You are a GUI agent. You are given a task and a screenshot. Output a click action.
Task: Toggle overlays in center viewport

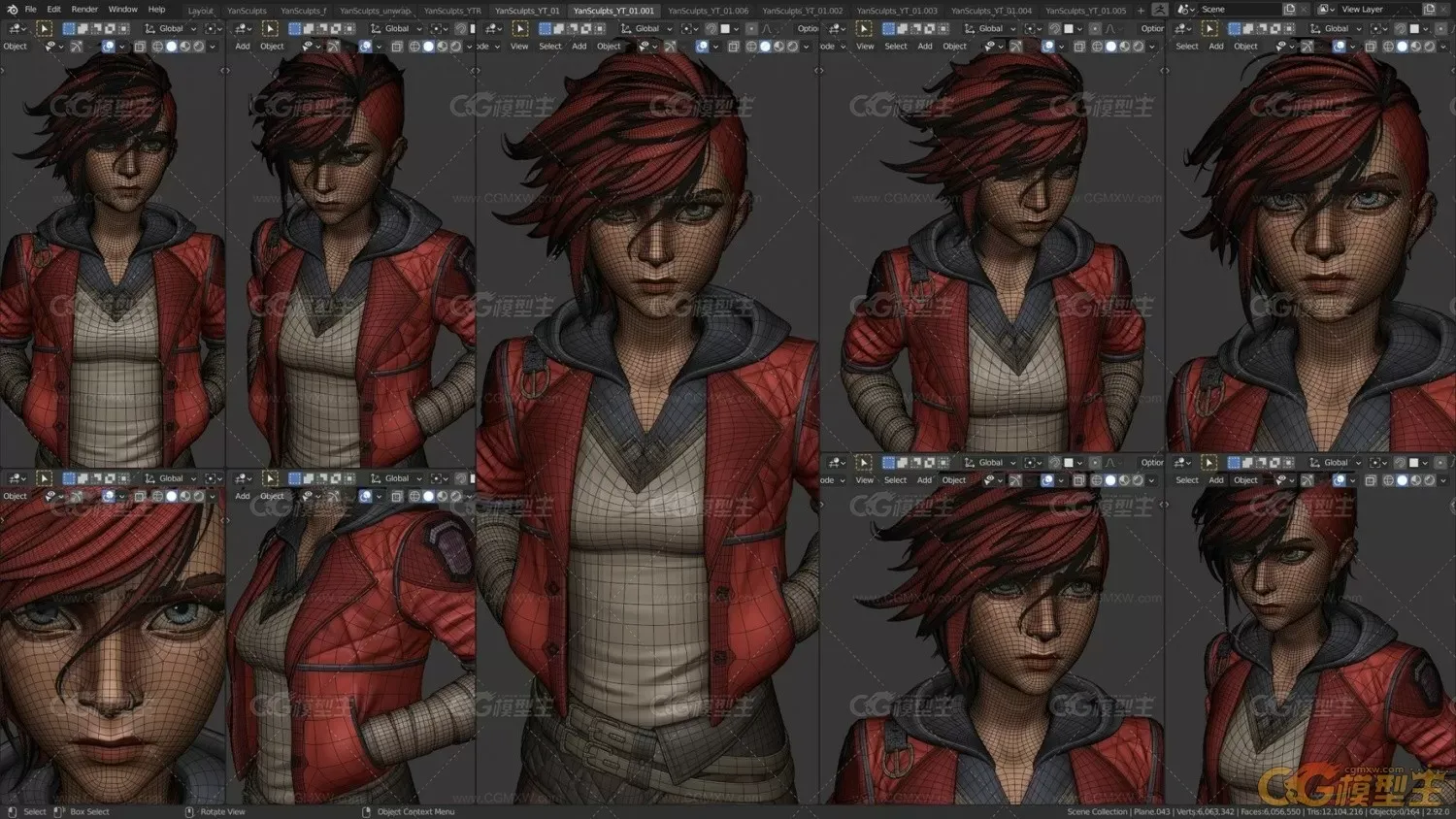coord(702,46)
